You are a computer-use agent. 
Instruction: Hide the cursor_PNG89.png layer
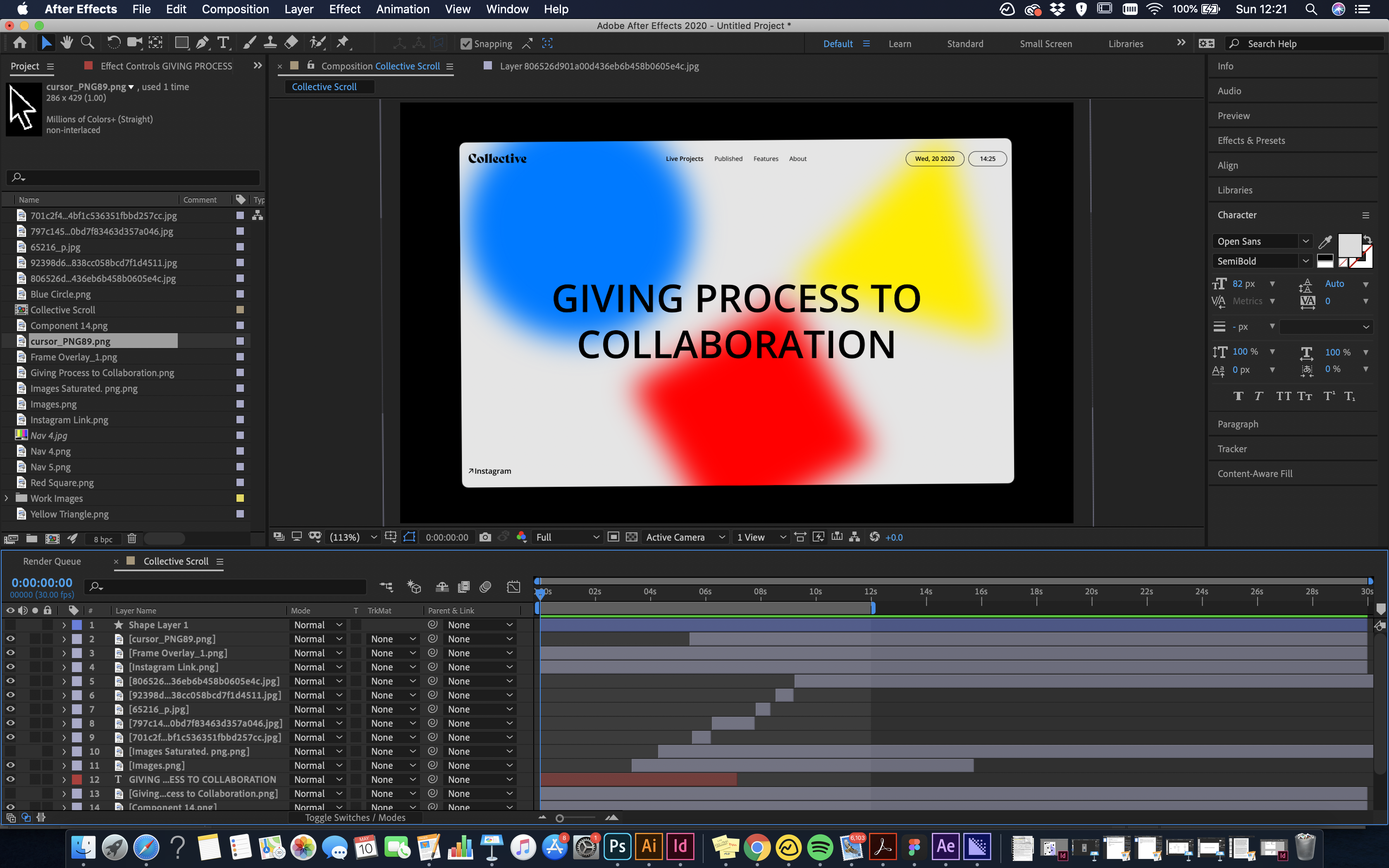pyautogui.click(x=10, y=639)
